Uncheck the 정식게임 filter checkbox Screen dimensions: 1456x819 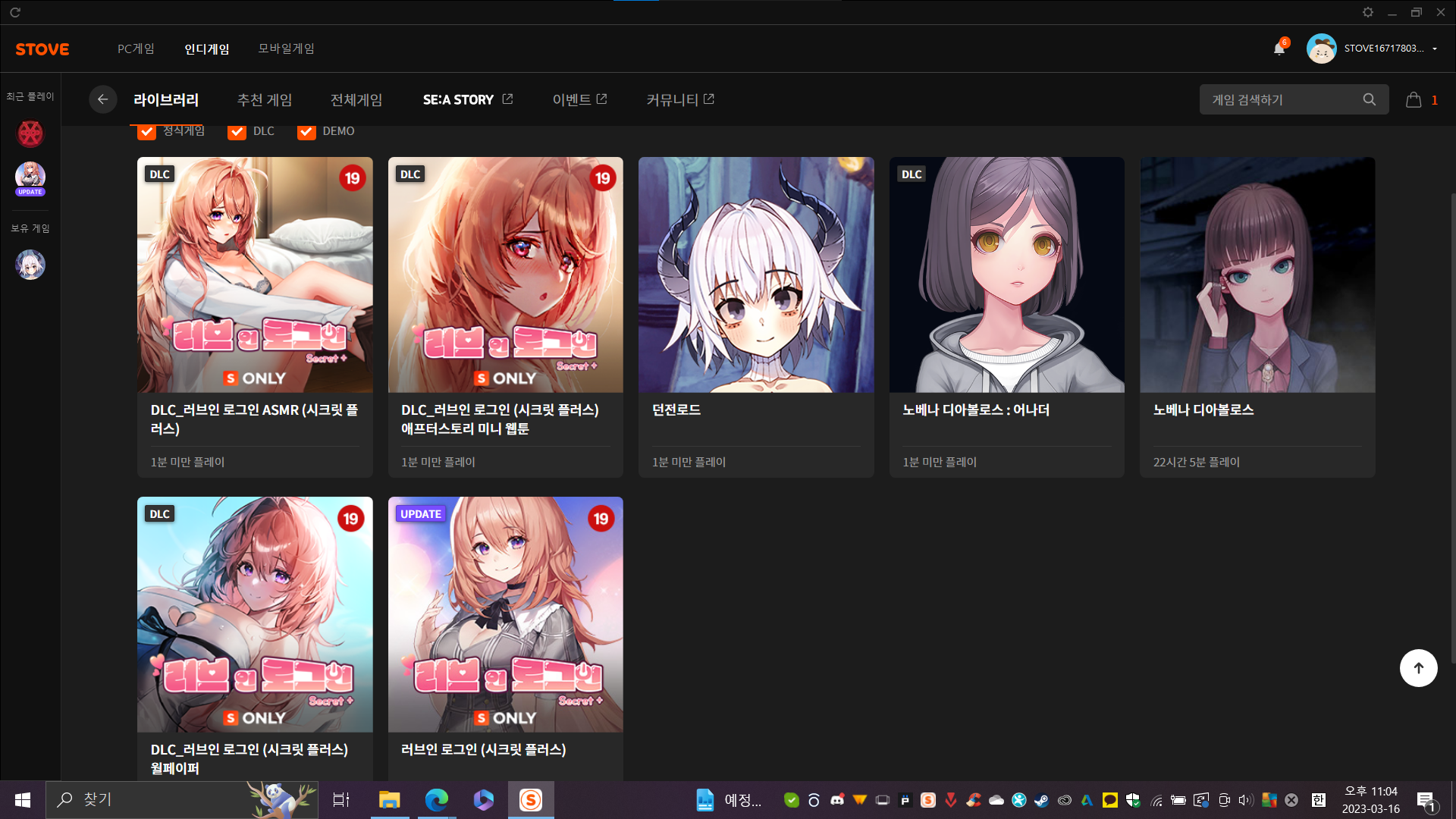tap(147, 132)
